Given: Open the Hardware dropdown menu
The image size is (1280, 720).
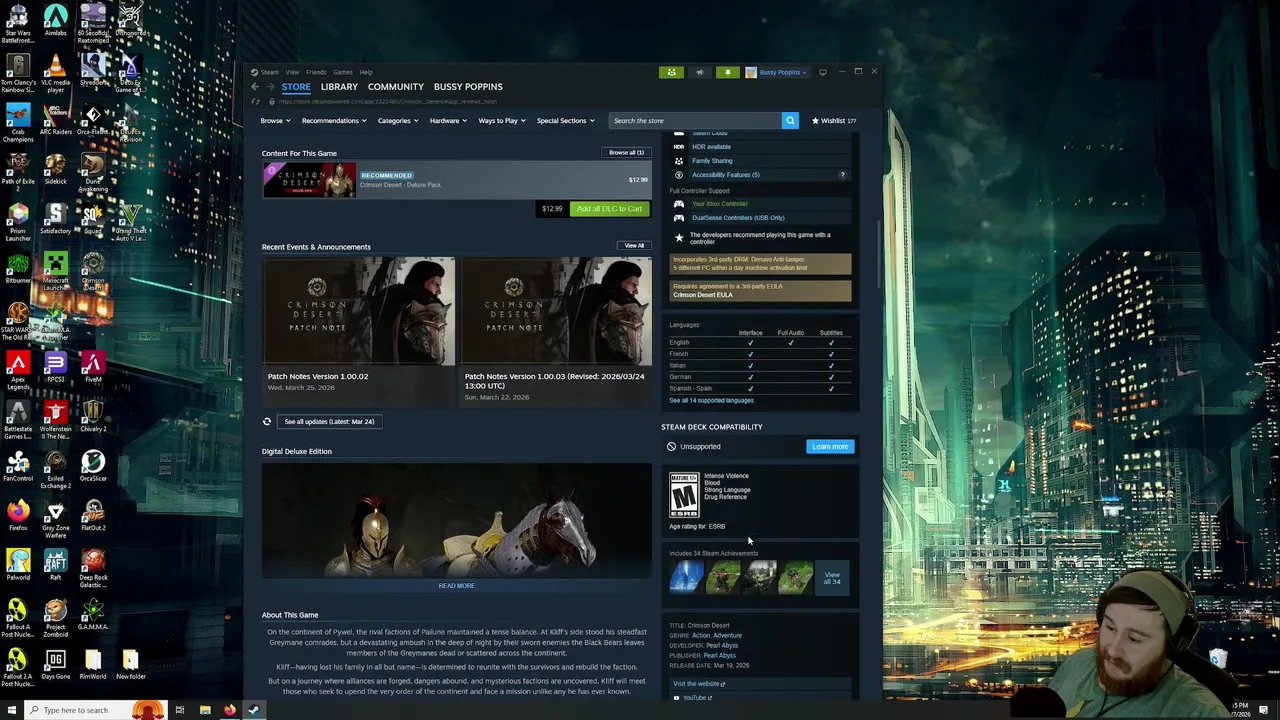Looking at the screenshot, I should pyautogui.click(x=448, y=121).
